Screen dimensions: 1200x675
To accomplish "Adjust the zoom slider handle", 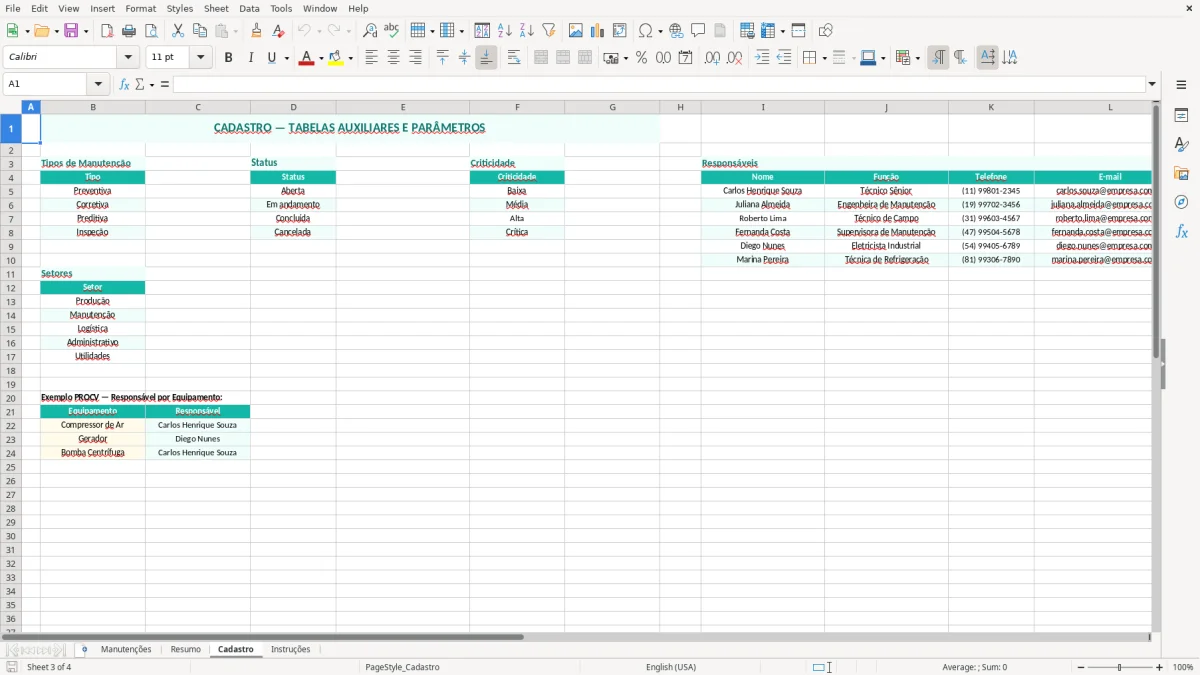I will [1120, 667].
